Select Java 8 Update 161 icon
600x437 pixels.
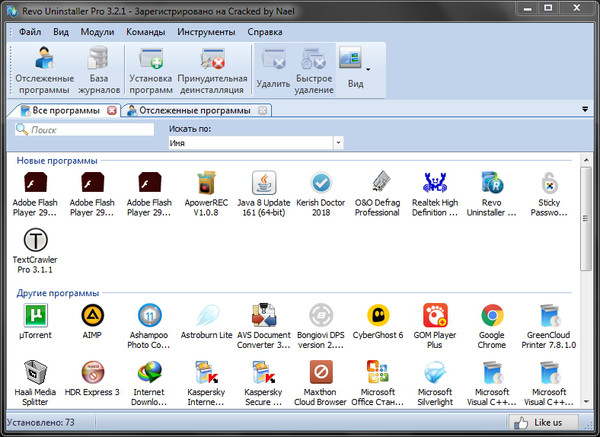tap(264, 184)
